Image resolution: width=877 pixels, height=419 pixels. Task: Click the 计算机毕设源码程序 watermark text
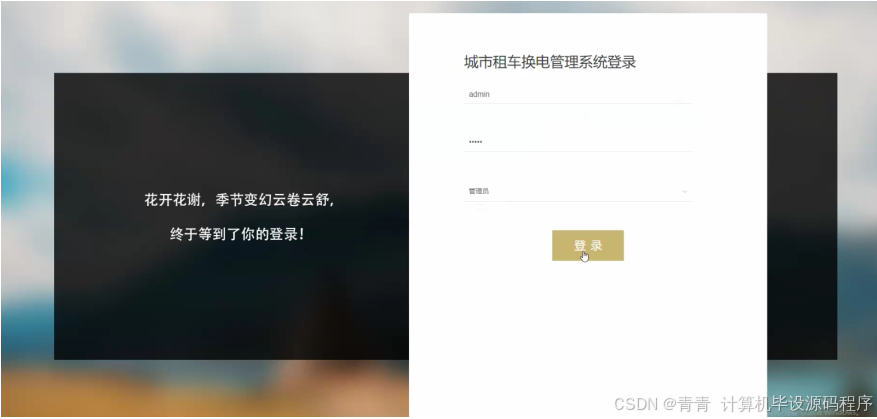pos(796,404)
